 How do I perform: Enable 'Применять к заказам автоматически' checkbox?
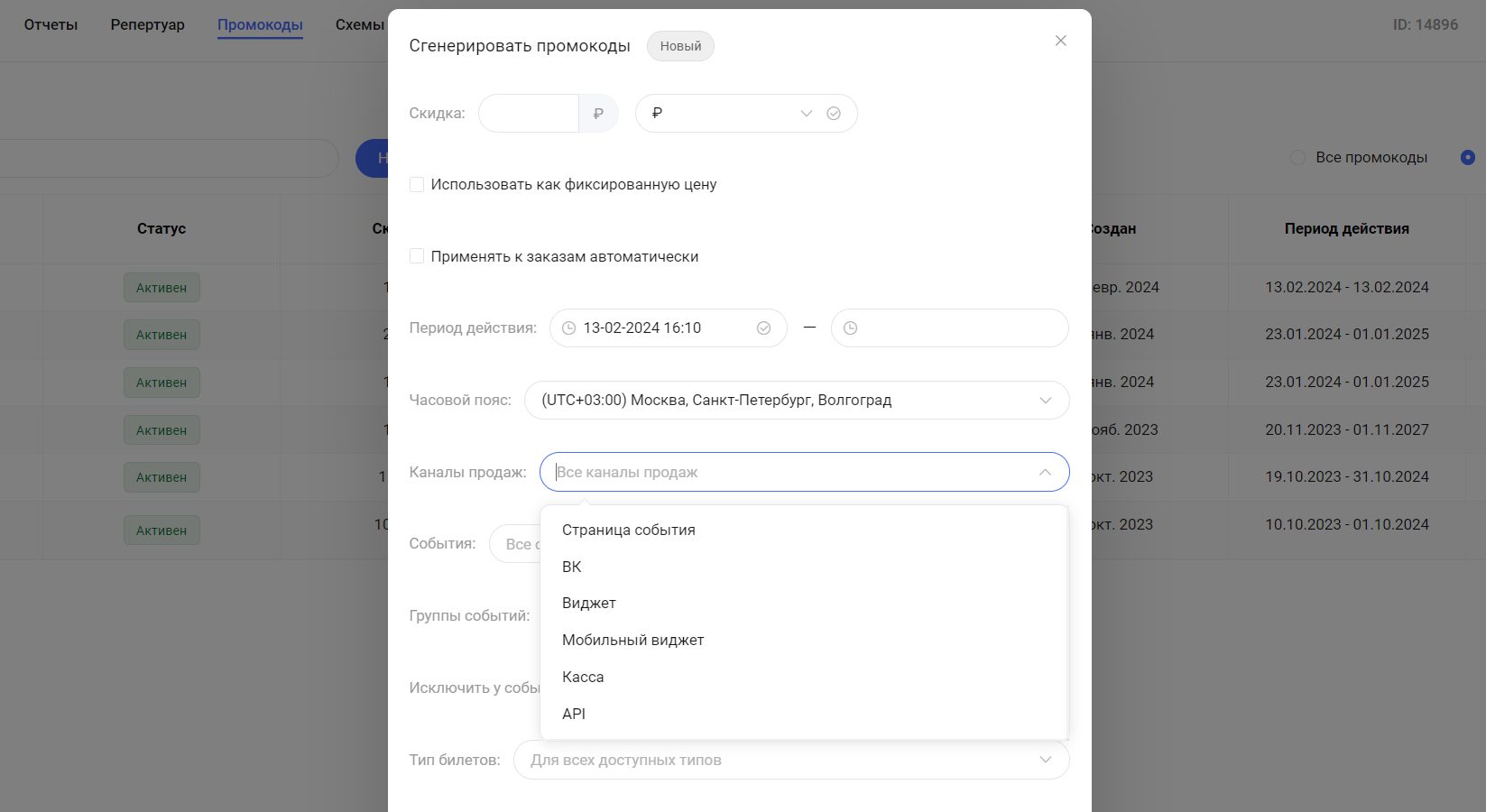tap(417, 256)
